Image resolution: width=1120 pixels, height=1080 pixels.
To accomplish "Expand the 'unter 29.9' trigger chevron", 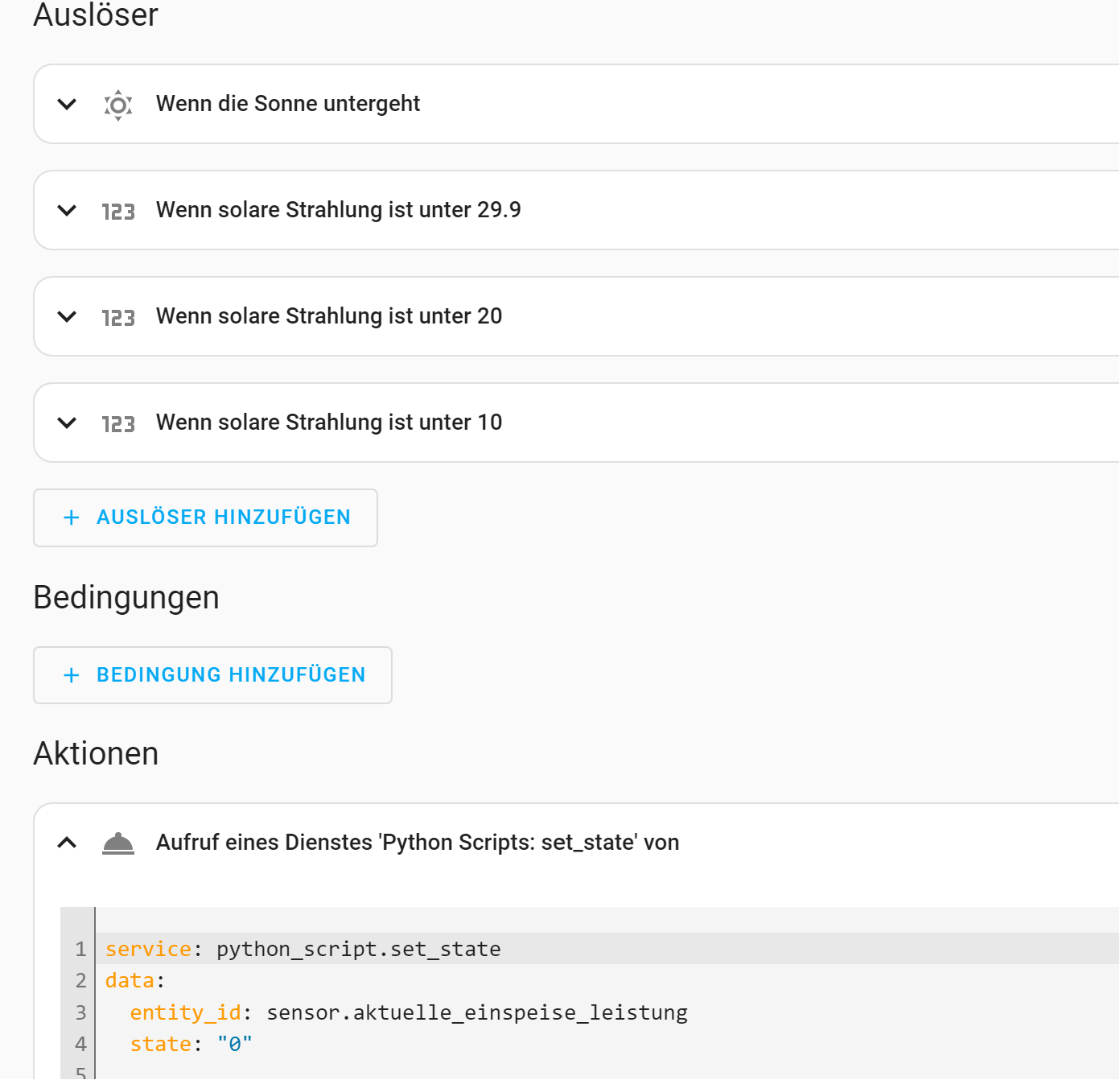I will tap(68, 210).
